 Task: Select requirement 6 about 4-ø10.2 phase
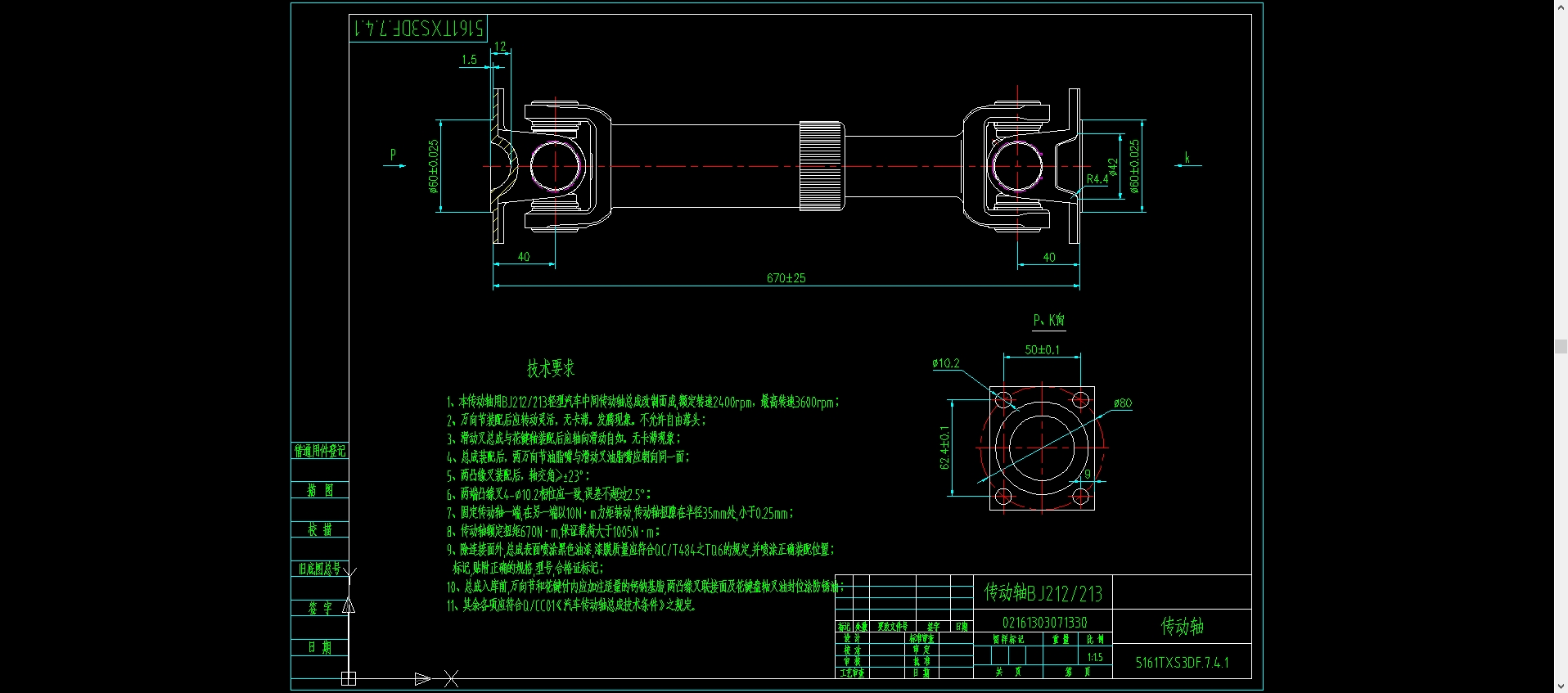pyautogui.click(x=549, y=494)
